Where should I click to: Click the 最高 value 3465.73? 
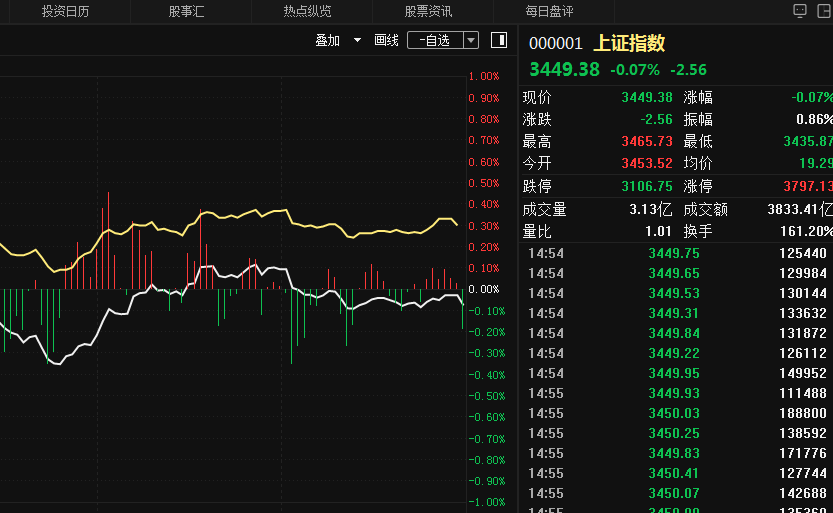[x=647, y=141]
